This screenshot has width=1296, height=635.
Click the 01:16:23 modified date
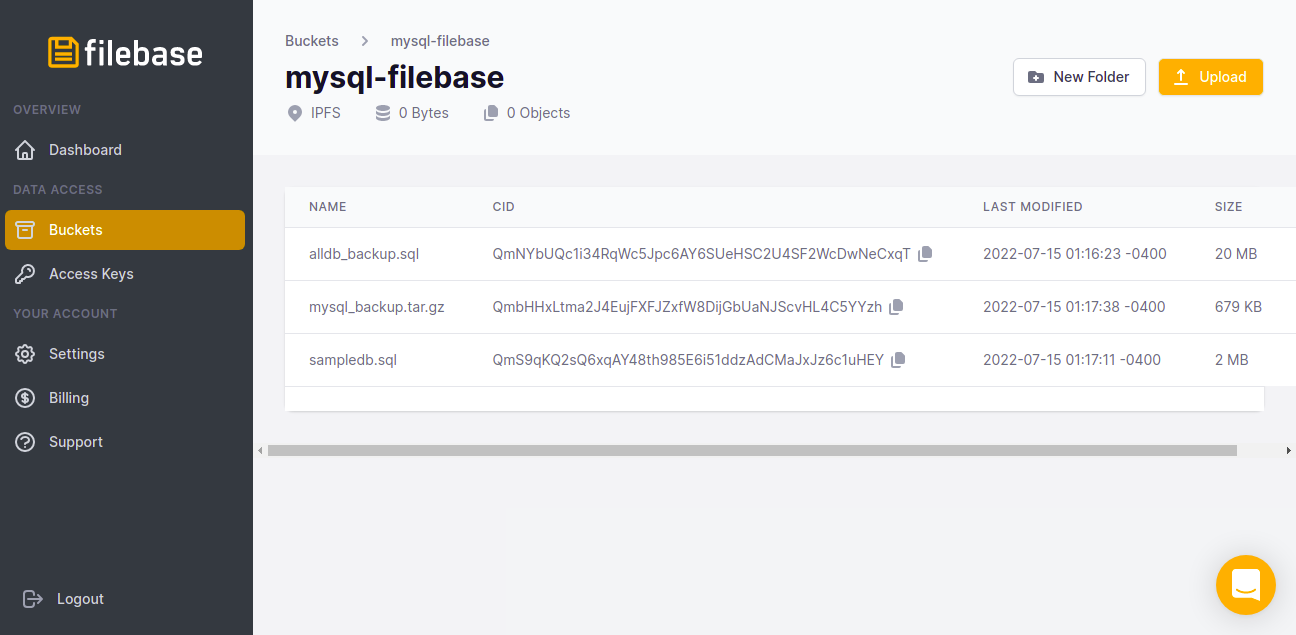pyautogui.click(x=1075, y=254)
